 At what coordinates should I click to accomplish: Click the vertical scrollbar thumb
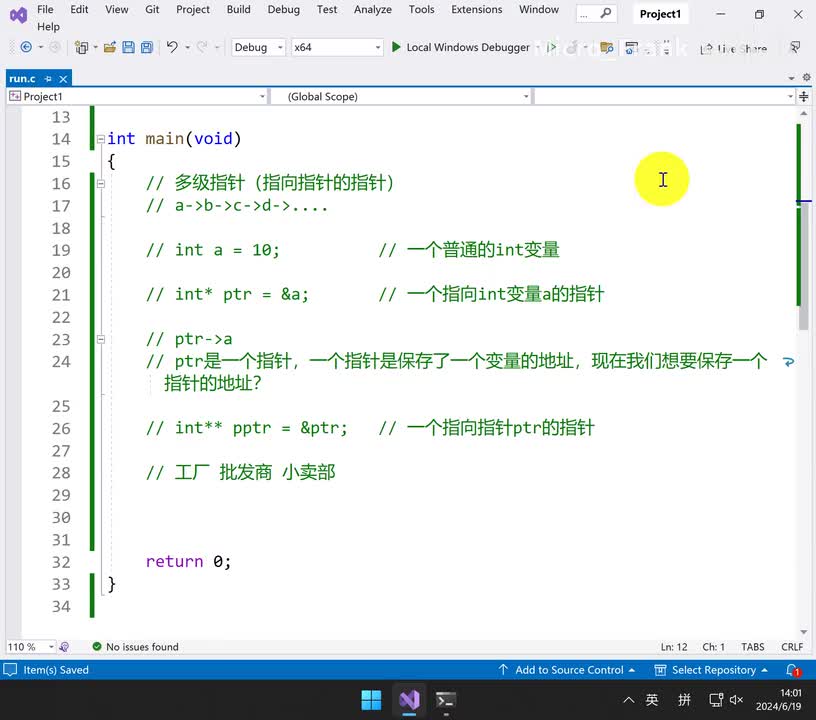804,265
